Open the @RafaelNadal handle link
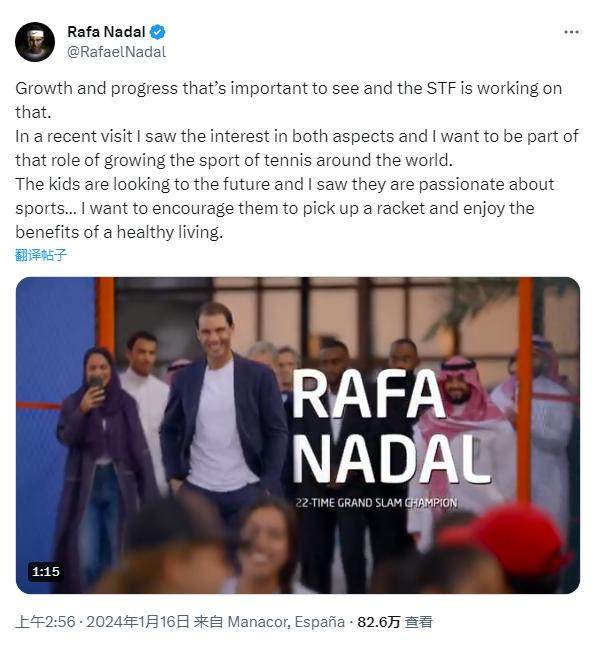Image resolution: width=596 pixels, height=647 pixels. 116,52
